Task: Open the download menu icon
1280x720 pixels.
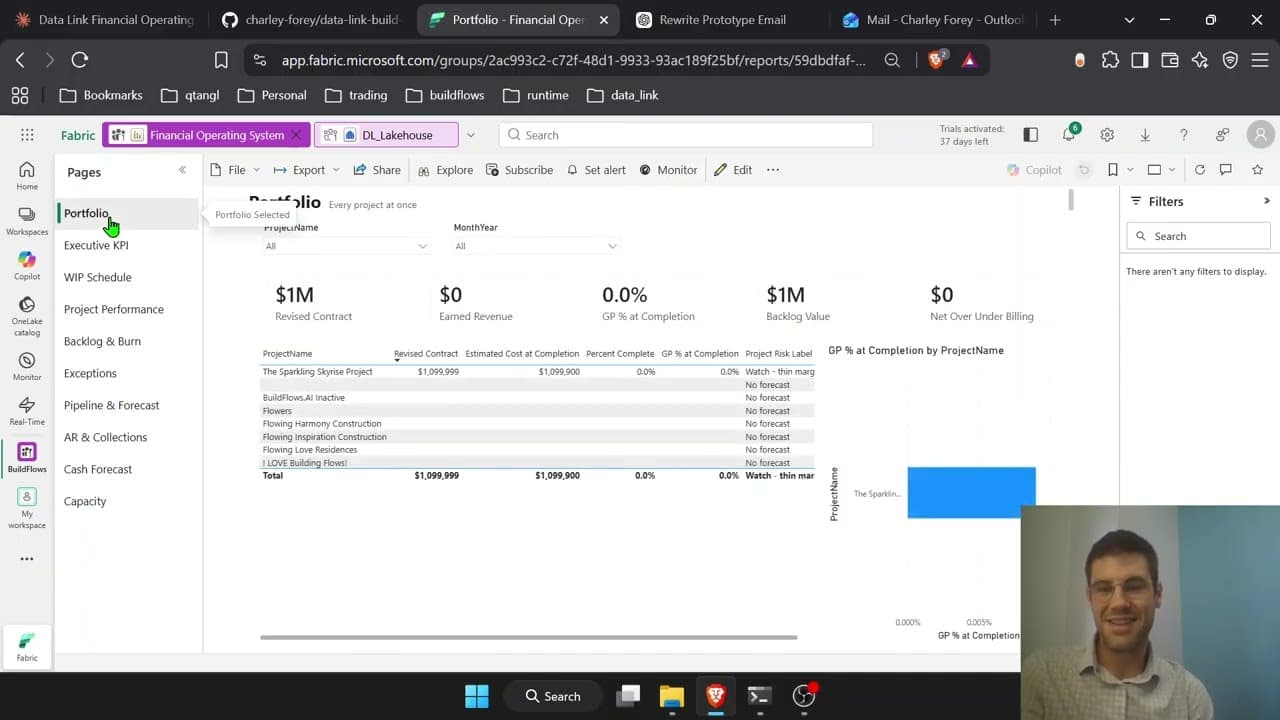Action: (1145, 135)
